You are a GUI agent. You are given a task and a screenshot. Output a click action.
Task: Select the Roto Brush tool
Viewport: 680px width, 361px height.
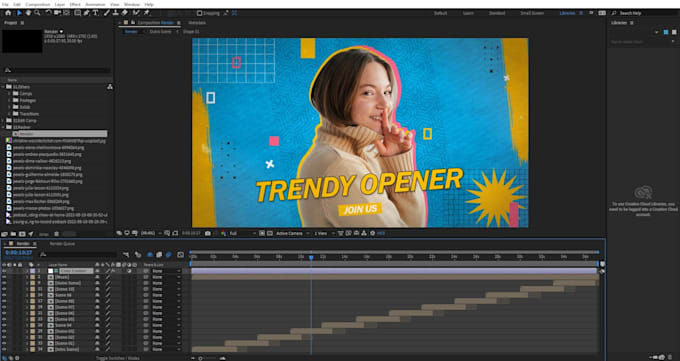(x=136, y=13)
